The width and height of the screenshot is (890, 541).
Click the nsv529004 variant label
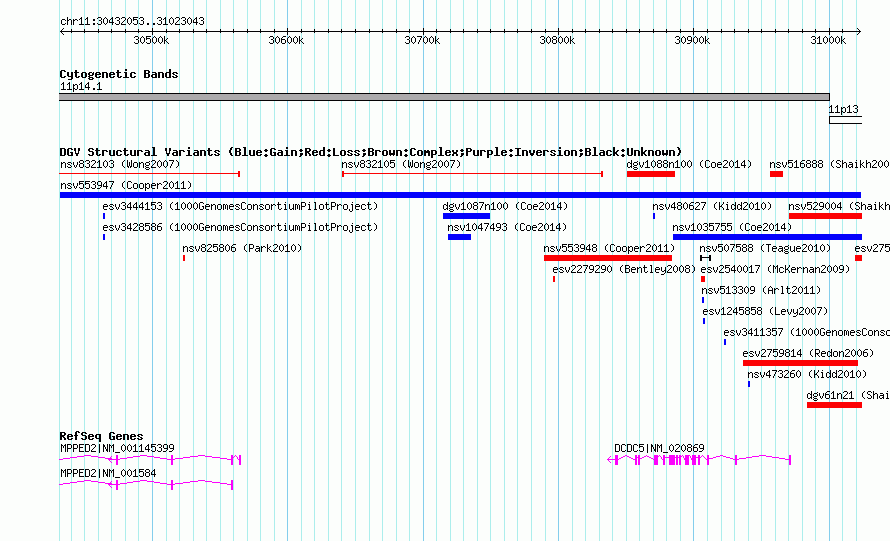click(839, 206)
